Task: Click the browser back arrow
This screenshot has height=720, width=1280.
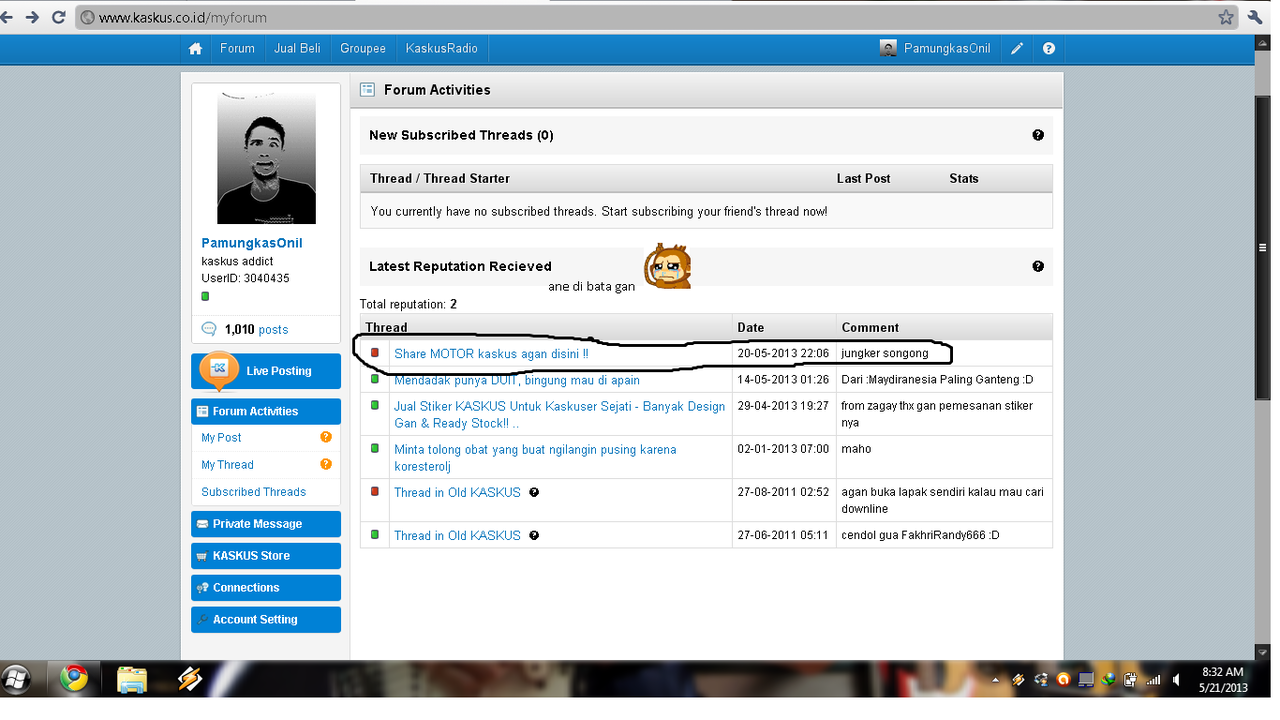Action: coord(8,17)
